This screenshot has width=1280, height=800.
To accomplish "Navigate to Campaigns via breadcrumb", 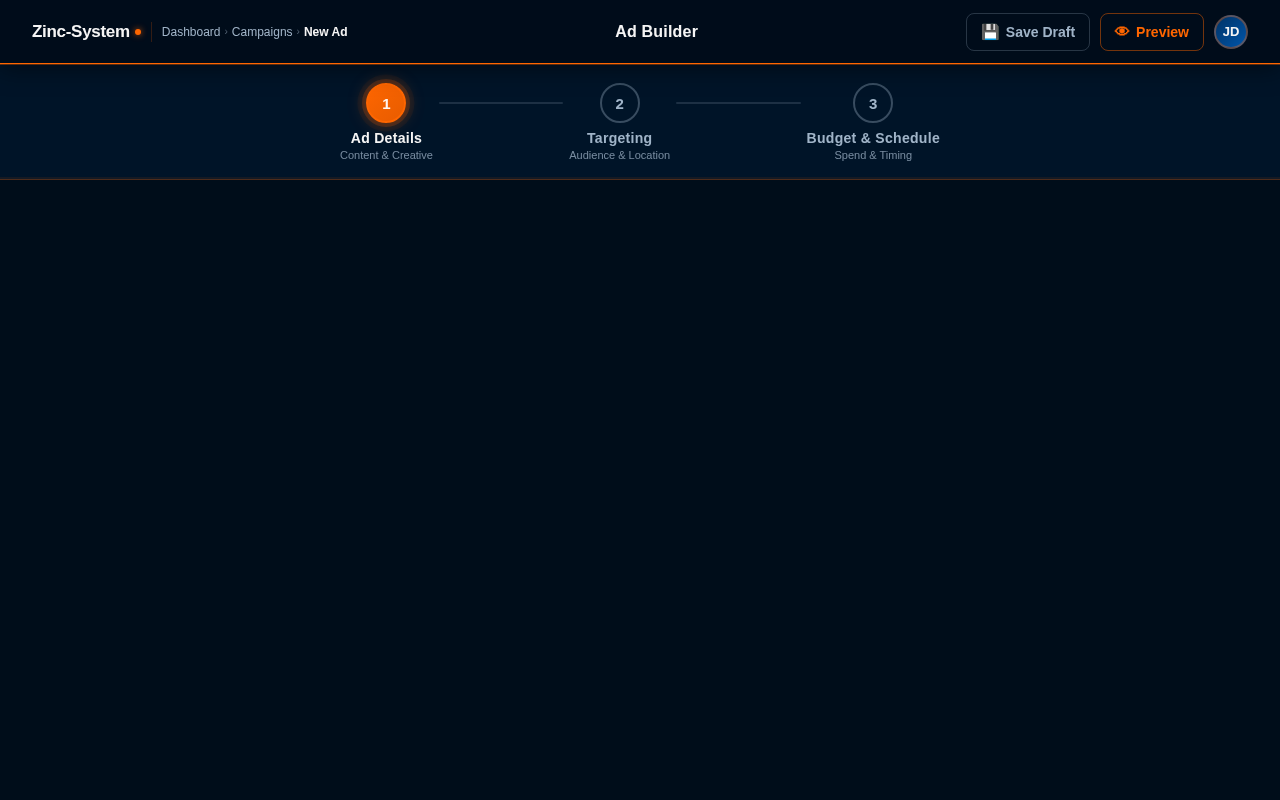I will [x=262, y=31].
